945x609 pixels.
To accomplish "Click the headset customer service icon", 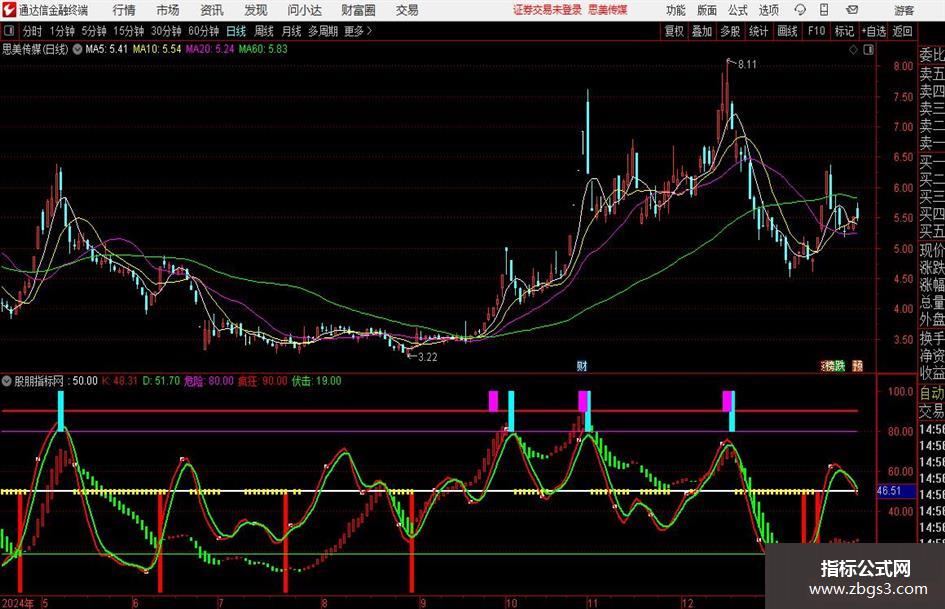I will pyautogui.click(x=800, y=10).
